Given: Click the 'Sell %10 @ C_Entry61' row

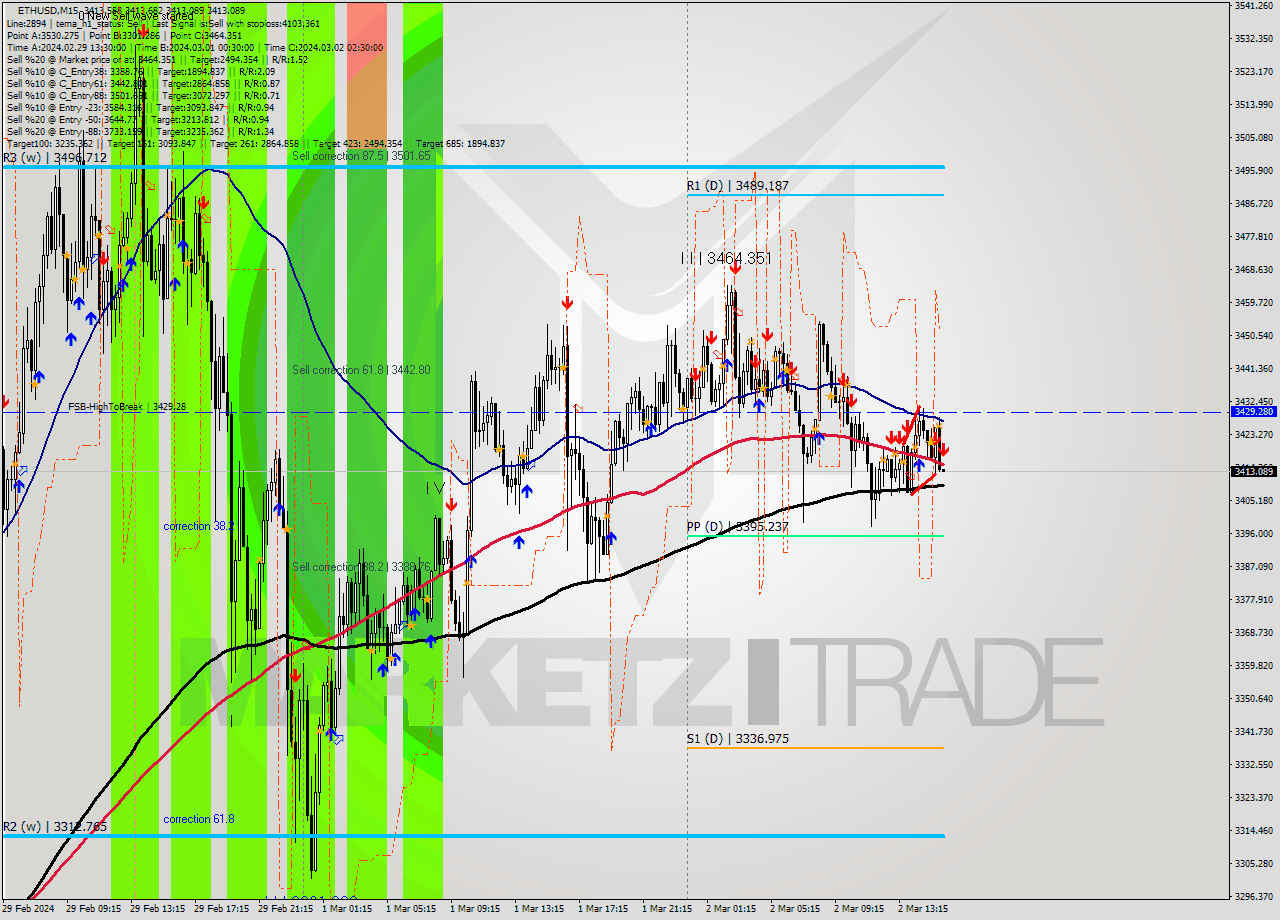Looking at the screenshot, I should (141, 83).
